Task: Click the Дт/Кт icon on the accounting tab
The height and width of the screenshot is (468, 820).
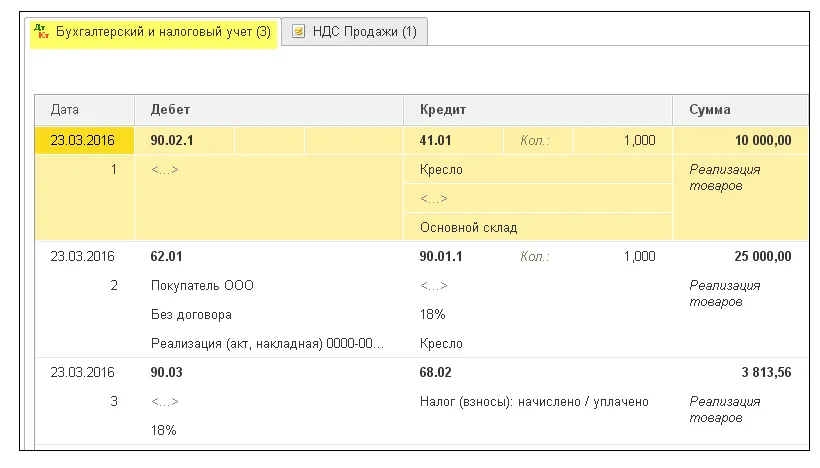Action: click(x=42, y=32)
